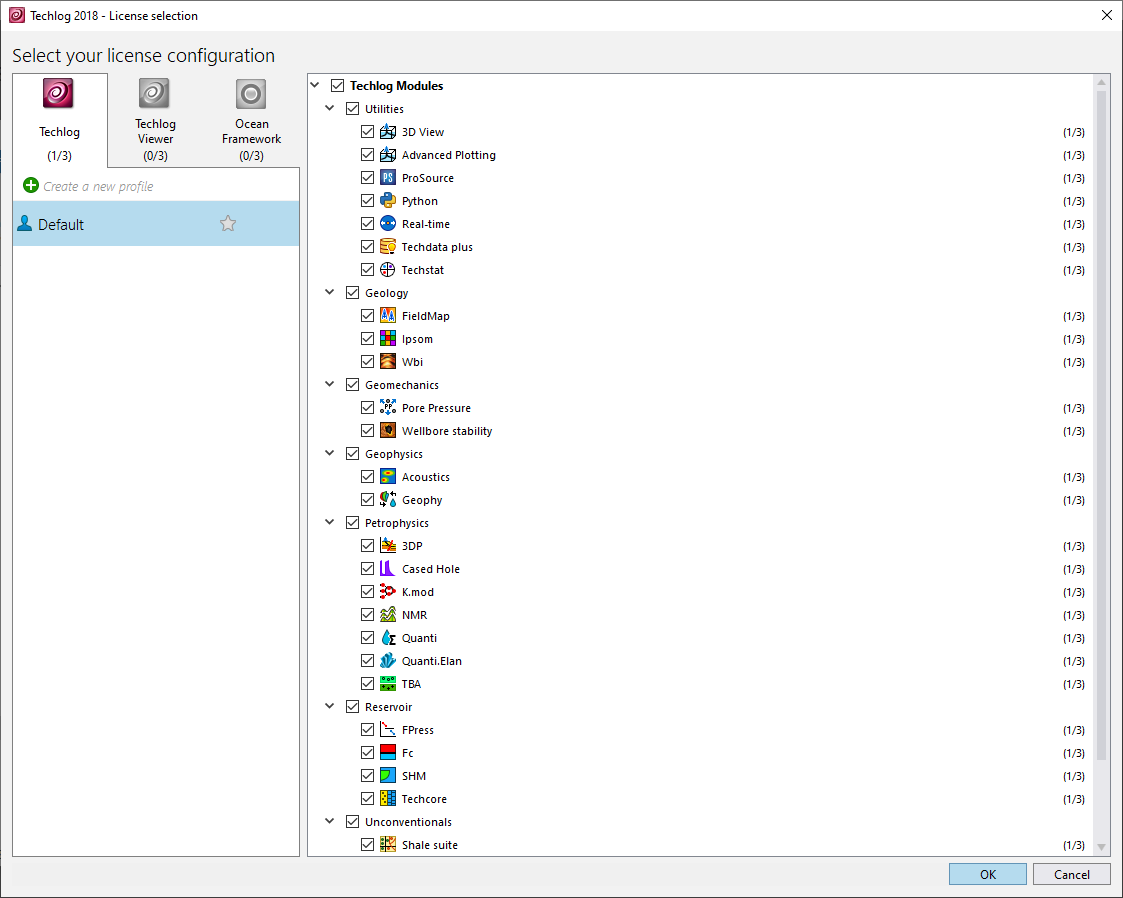Click the Quanti module icon
The image size is (1123, 898).
pos(387,637)
